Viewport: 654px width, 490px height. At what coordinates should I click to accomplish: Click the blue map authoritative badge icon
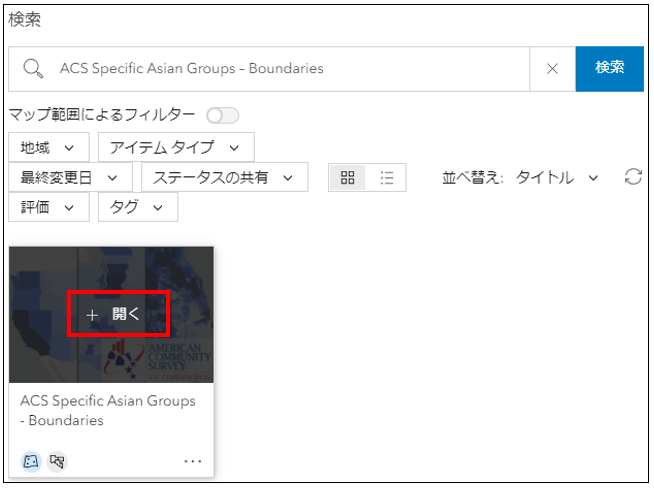pos(31,461)
